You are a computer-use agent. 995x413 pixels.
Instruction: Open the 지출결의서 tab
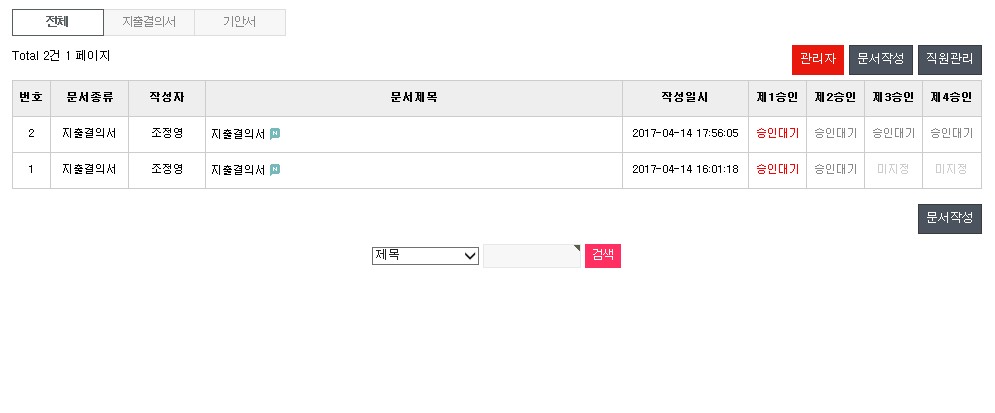coord(149,22)
